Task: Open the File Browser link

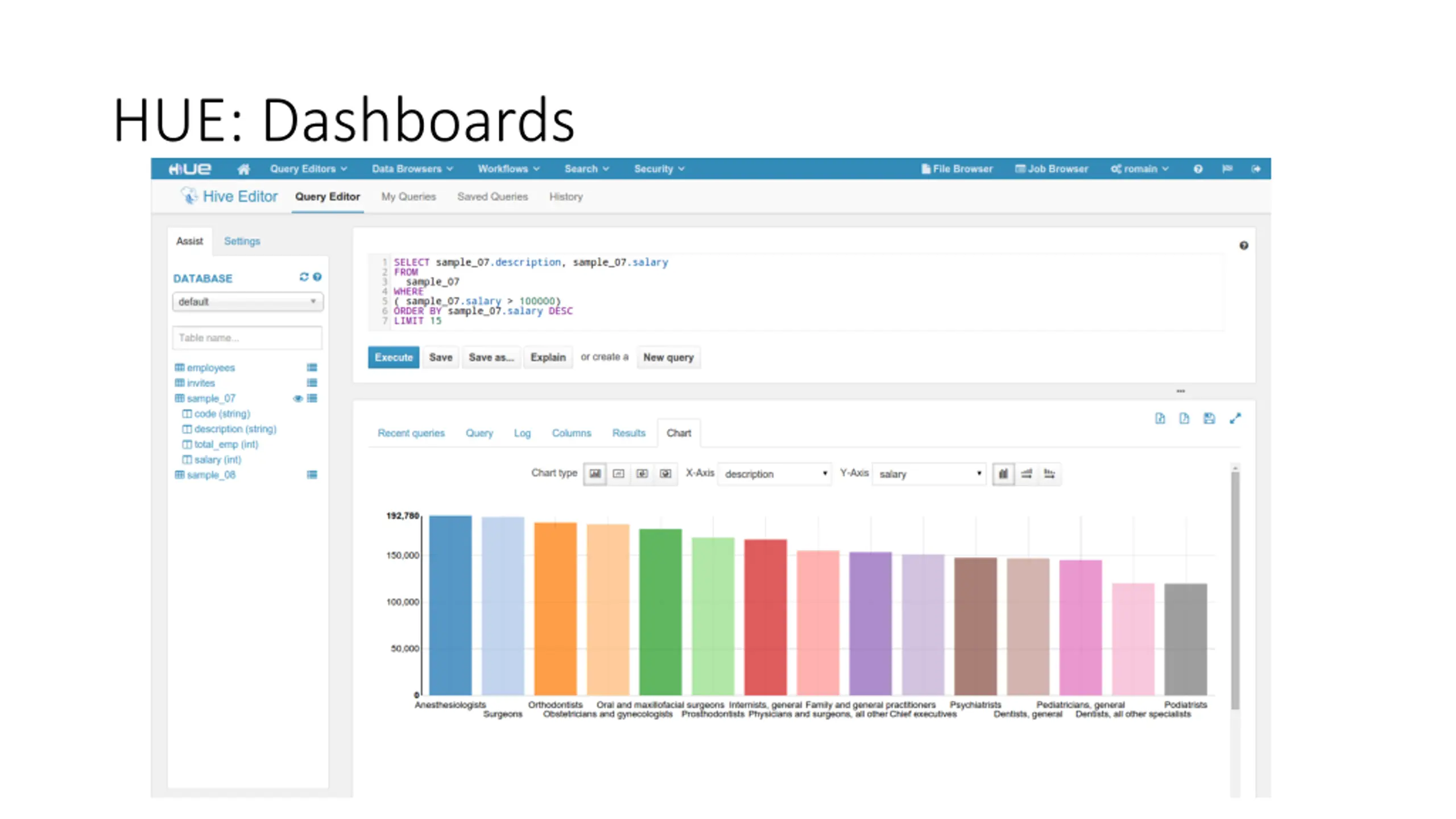Action: pos(957,169)
